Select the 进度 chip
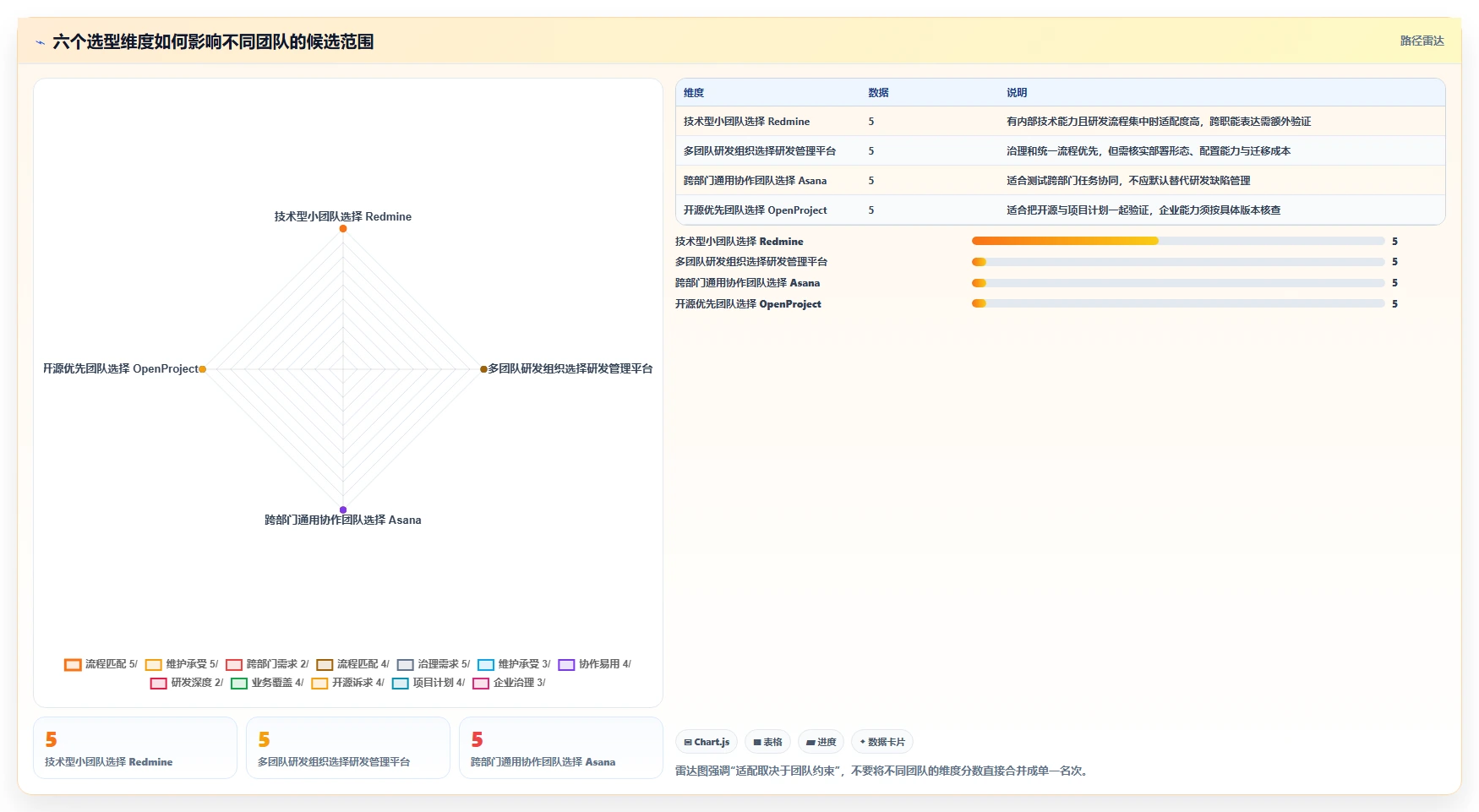This screenshot has width=1479, height=812. (x=821, y=742)
